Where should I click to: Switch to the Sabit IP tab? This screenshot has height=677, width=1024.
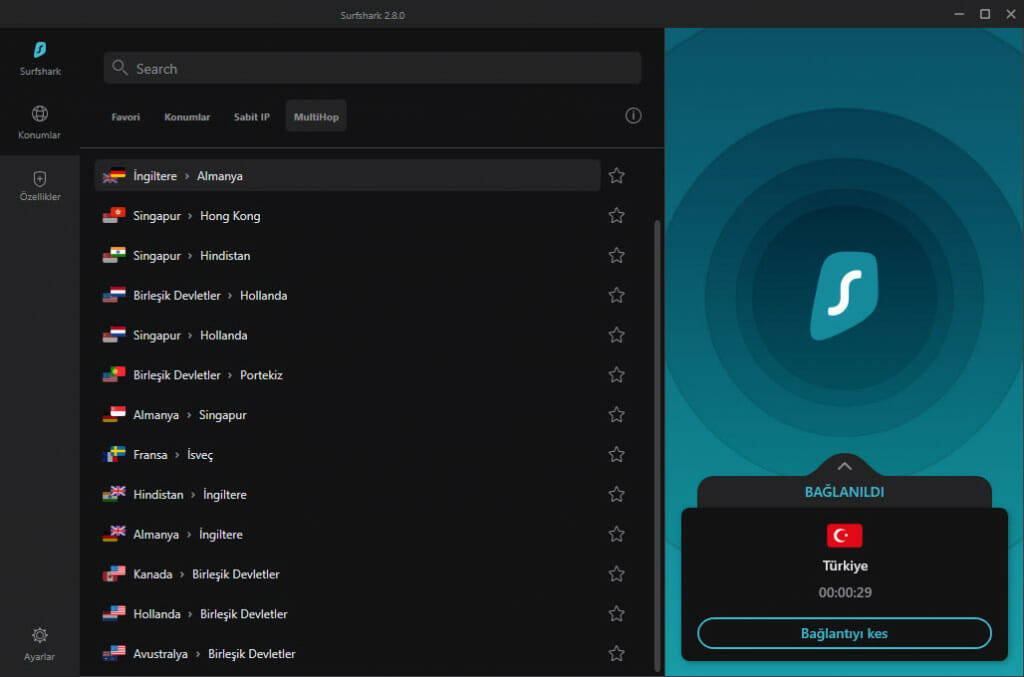(x=251, y=117)
